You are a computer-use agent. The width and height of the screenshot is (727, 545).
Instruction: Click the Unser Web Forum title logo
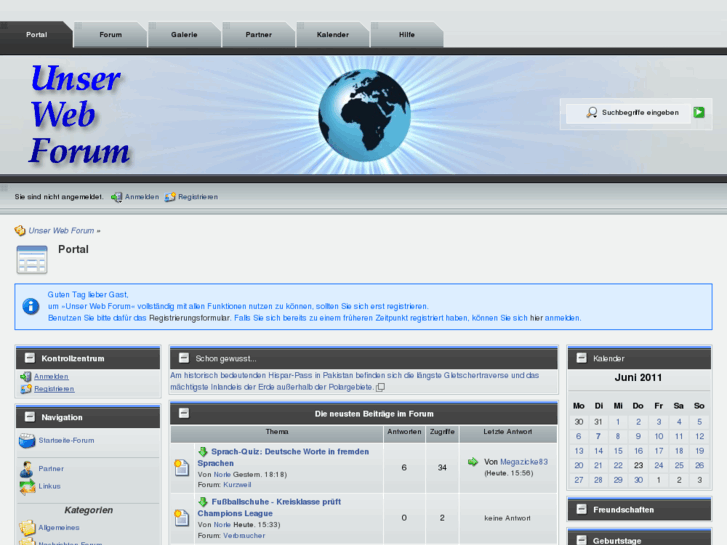point(79,115)
